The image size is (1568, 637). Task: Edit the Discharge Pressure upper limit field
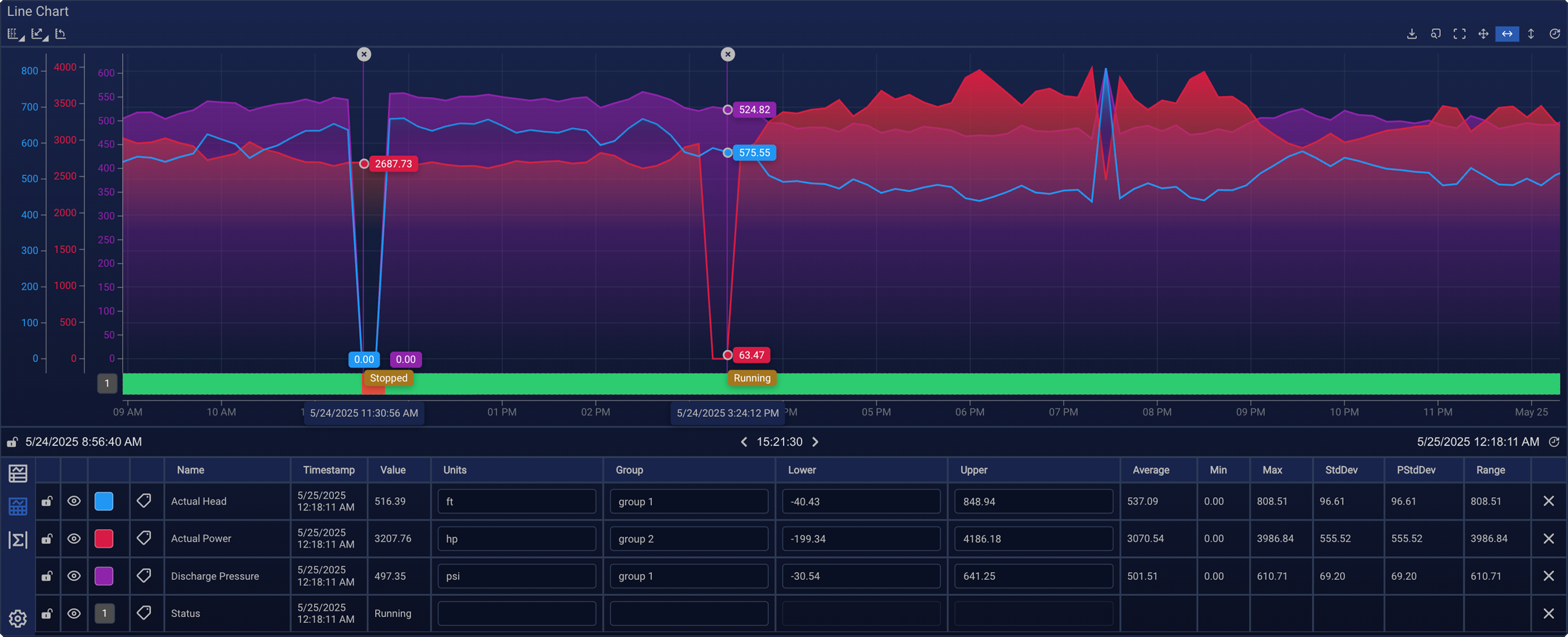coord(1034,576)
